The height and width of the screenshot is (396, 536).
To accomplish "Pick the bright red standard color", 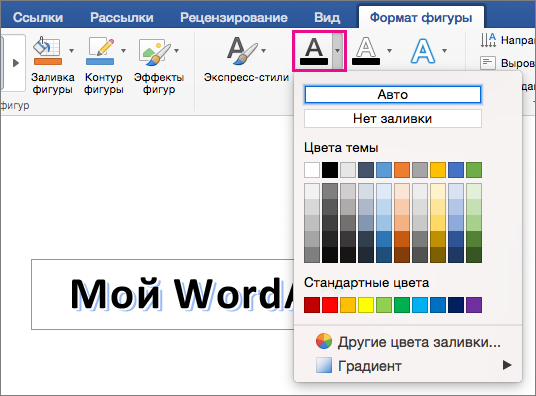I will point(330,305).
